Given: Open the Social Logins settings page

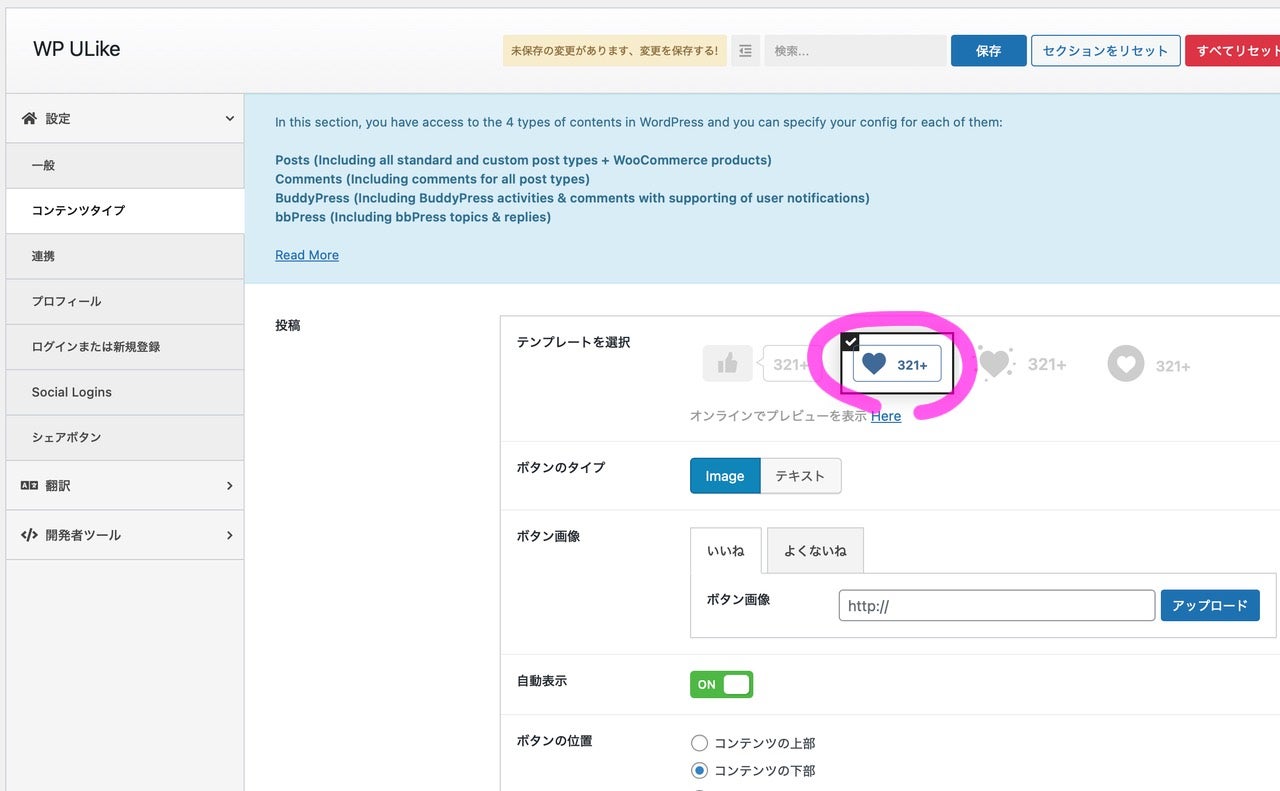Looking at the screenshot, I should pyautogui.click(x=72, y=392).
